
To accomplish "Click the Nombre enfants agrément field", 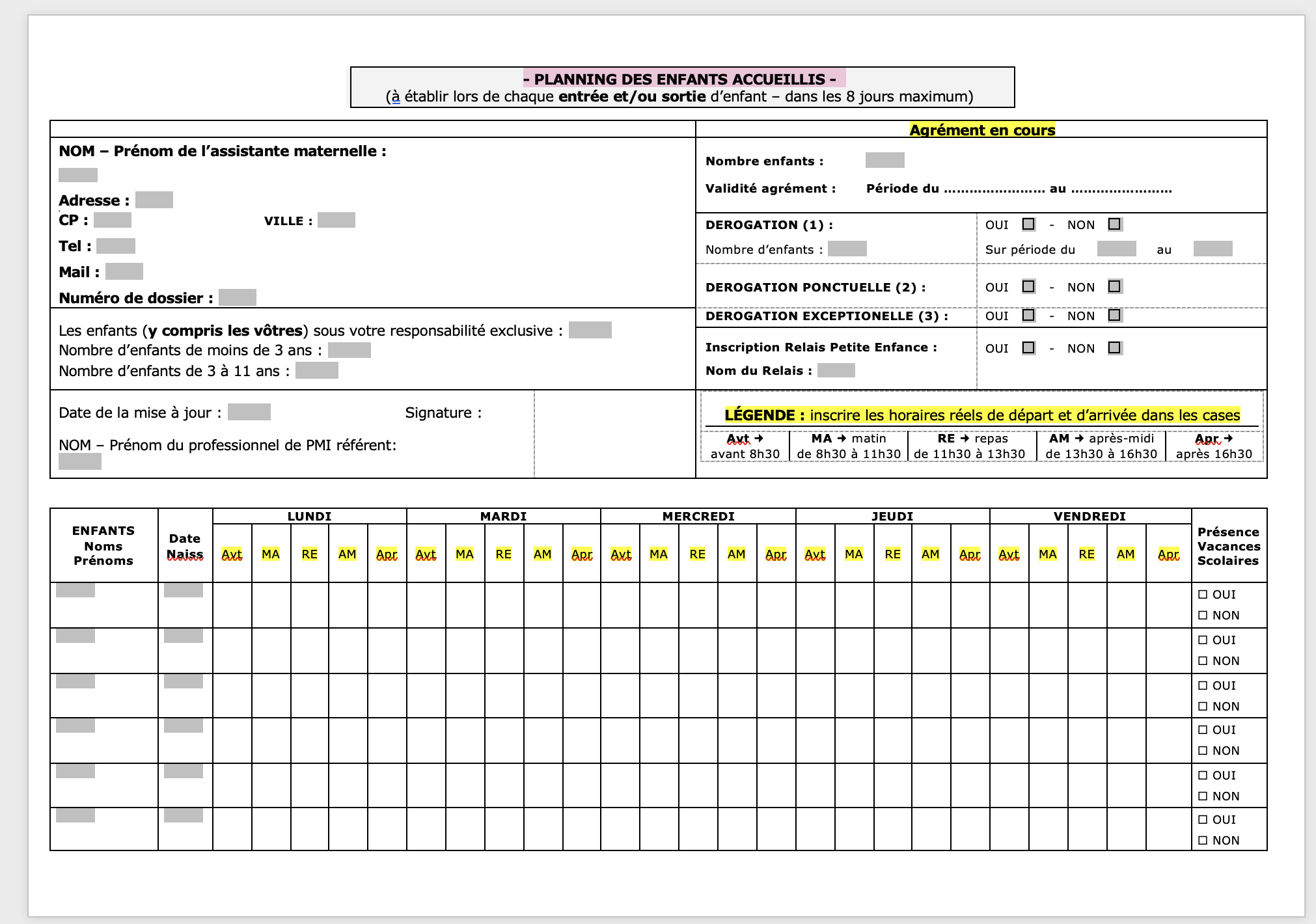I will 885,160.
